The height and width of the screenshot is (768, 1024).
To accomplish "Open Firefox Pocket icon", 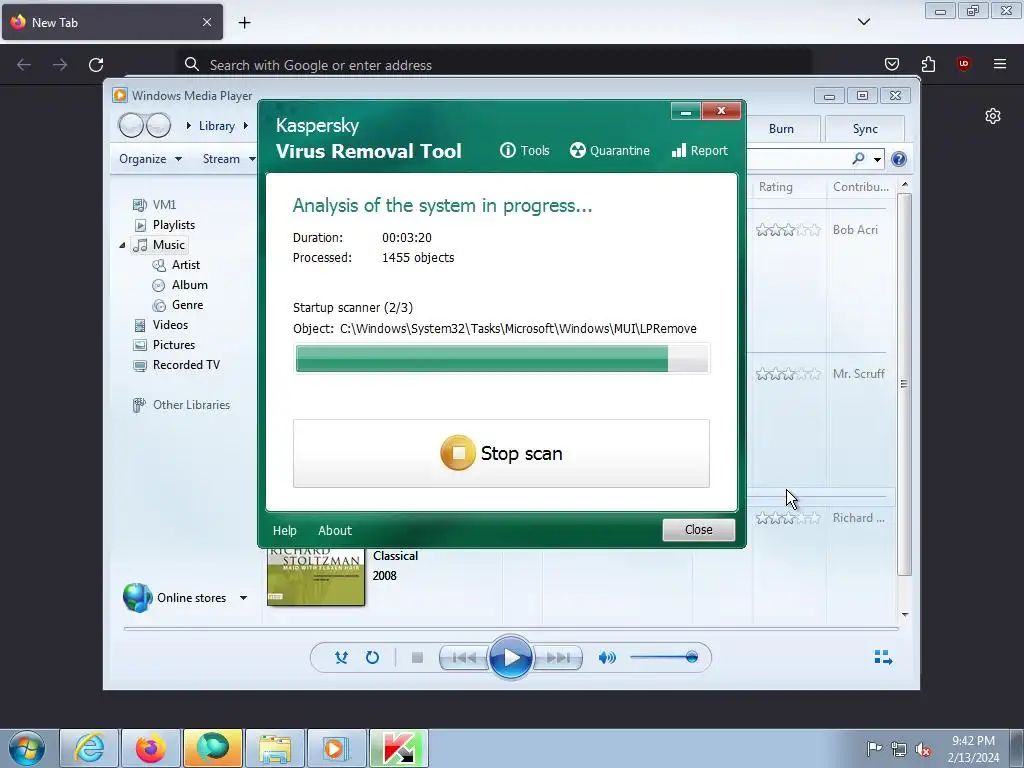I will coord(891,64).
